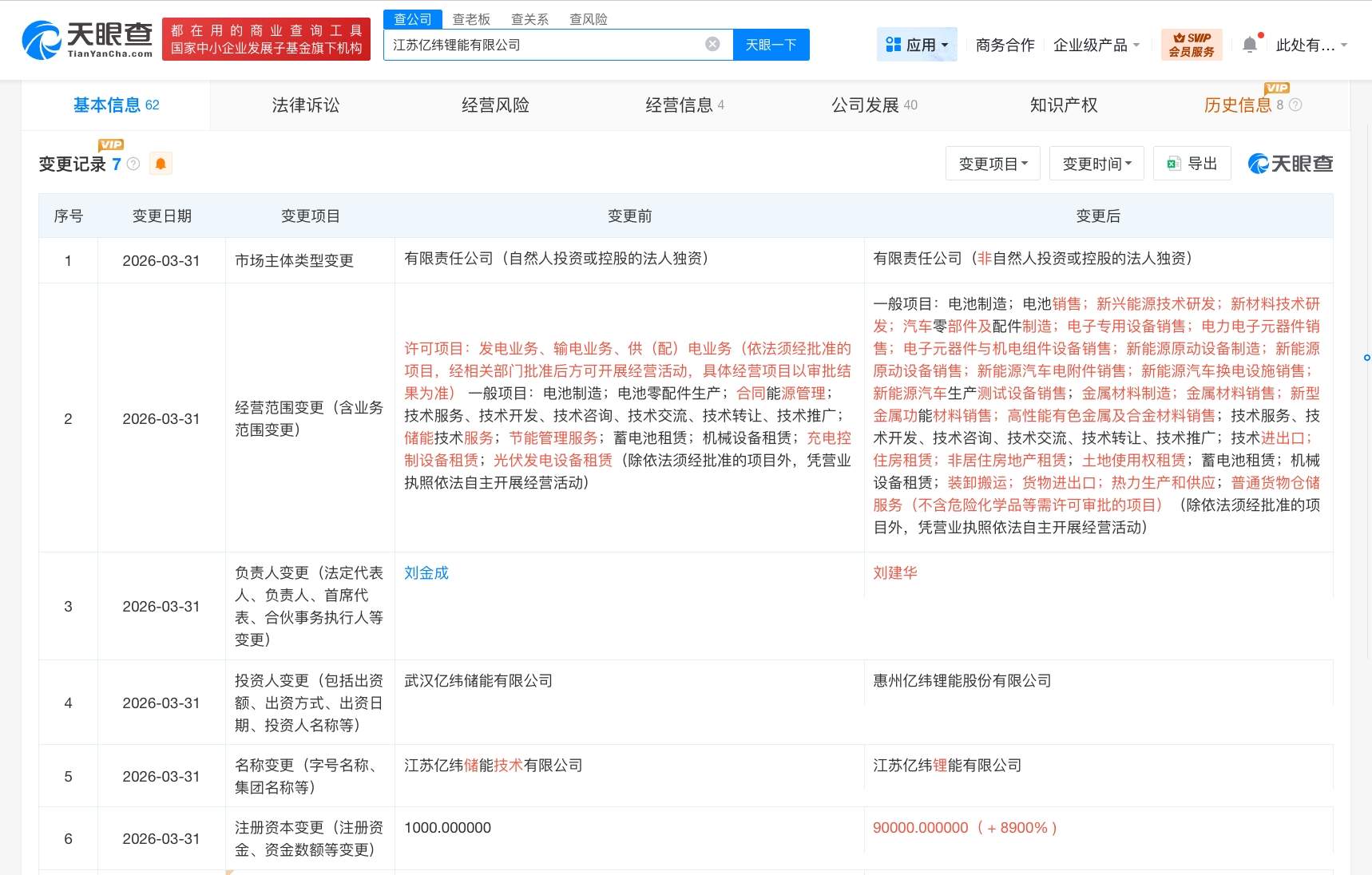Click the orange change-record alert bell

[161, 164]
